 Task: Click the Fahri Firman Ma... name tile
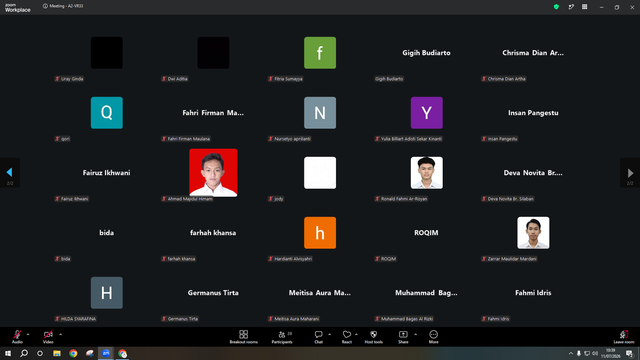pyautogui.click(x=213, y=113)
